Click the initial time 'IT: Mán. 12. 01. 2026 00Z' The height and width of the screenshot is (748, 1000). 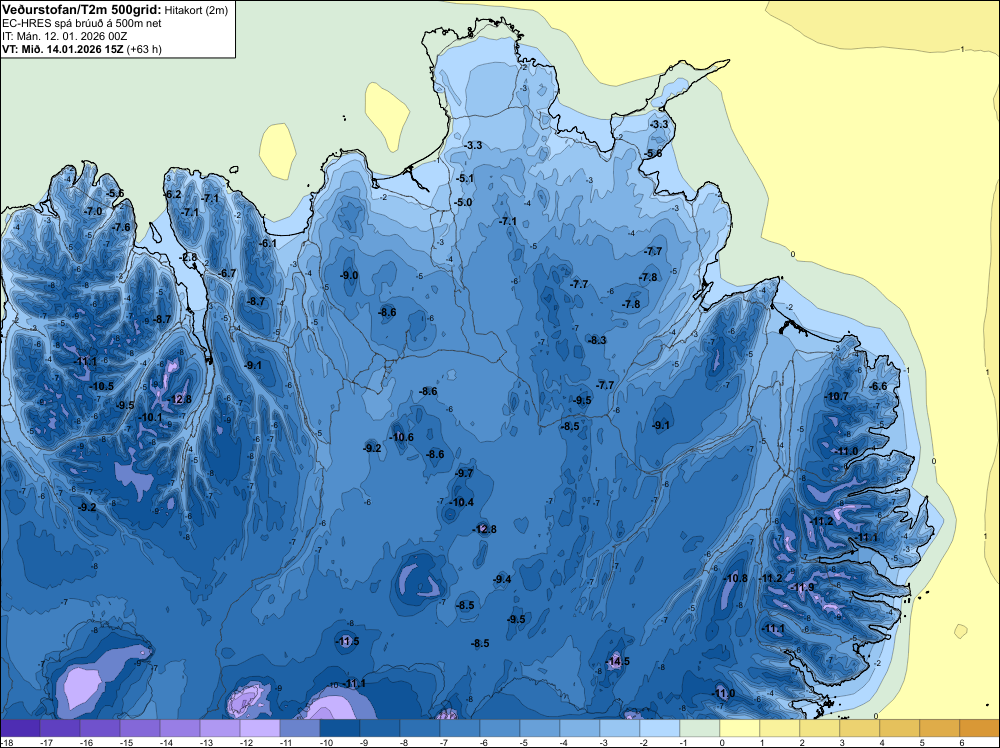point(64,36)
